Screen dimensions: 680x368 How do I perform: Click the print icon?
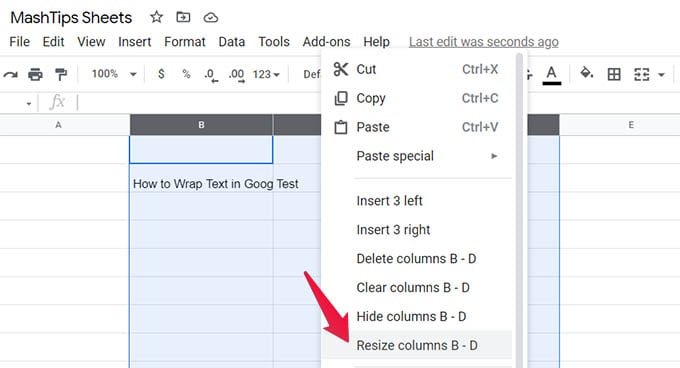tap(35, 75)
